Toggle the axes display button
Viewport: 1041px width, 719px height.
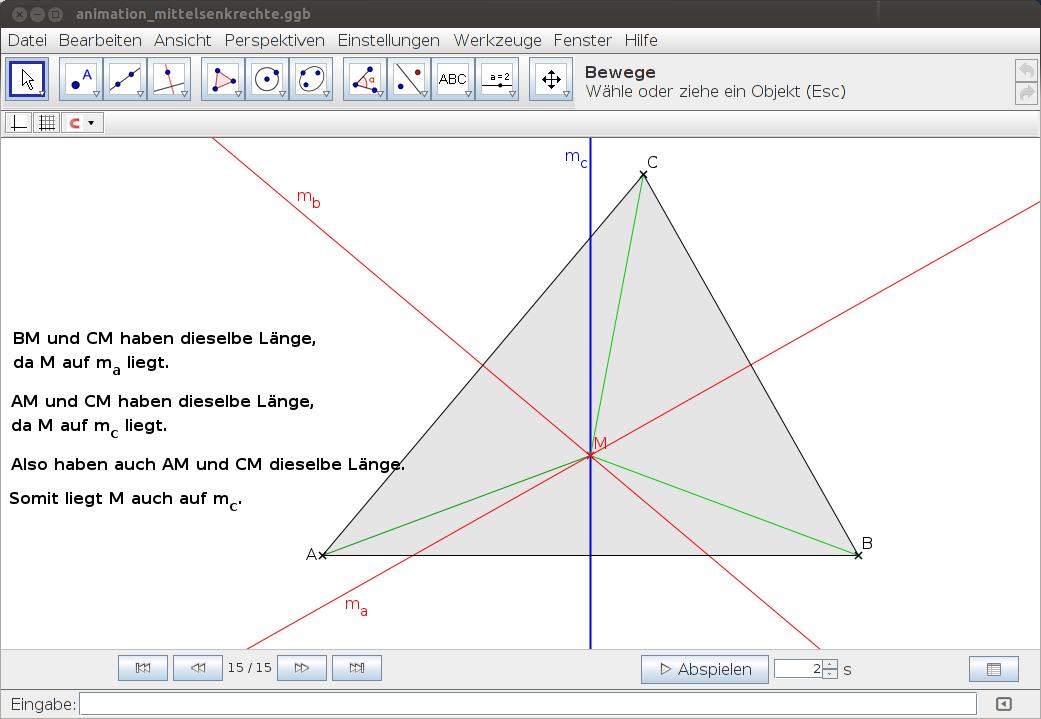[19, 123]
